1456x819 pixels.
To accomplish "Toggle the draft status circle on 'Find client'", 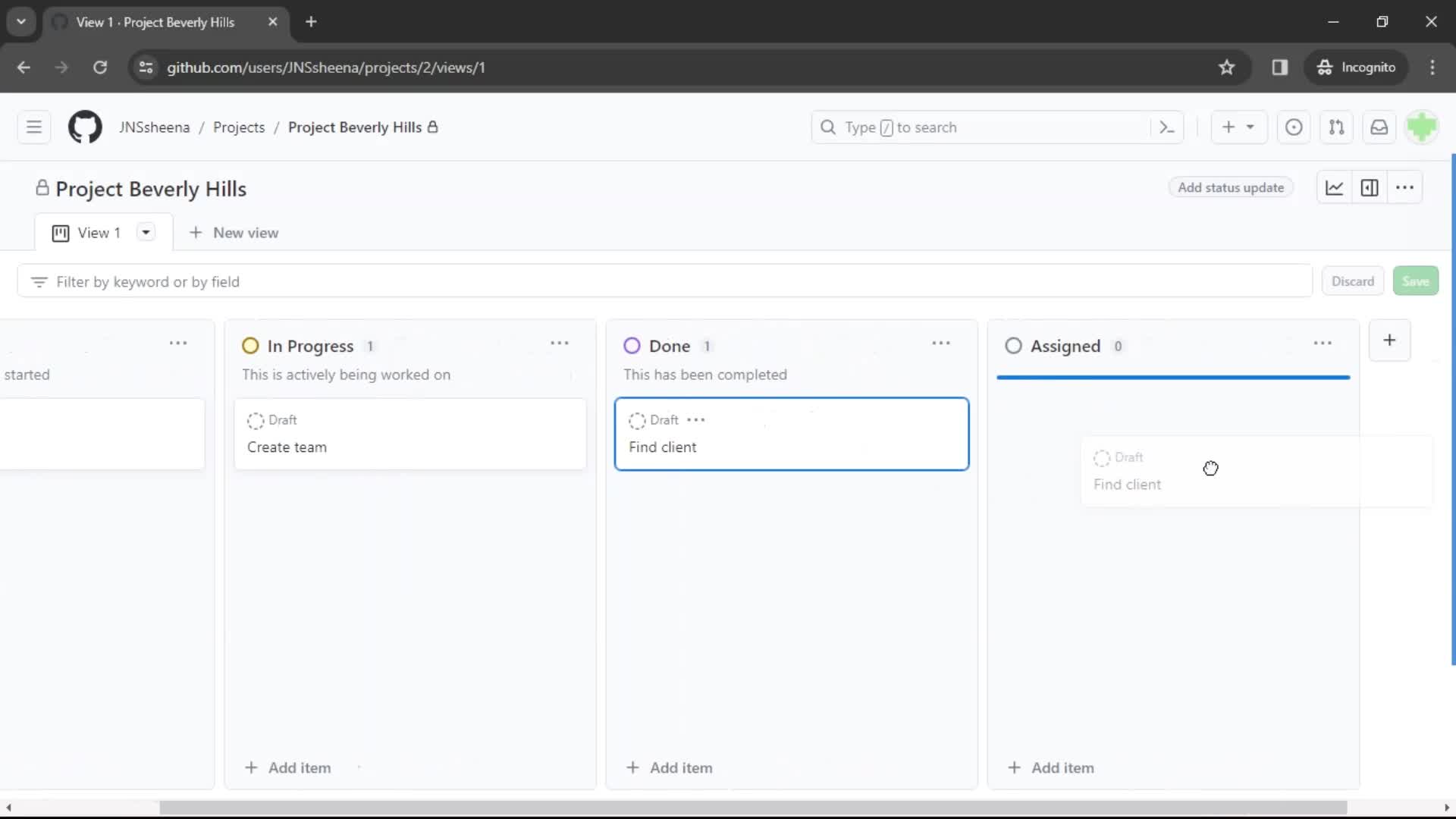I will tap(637, 420).
